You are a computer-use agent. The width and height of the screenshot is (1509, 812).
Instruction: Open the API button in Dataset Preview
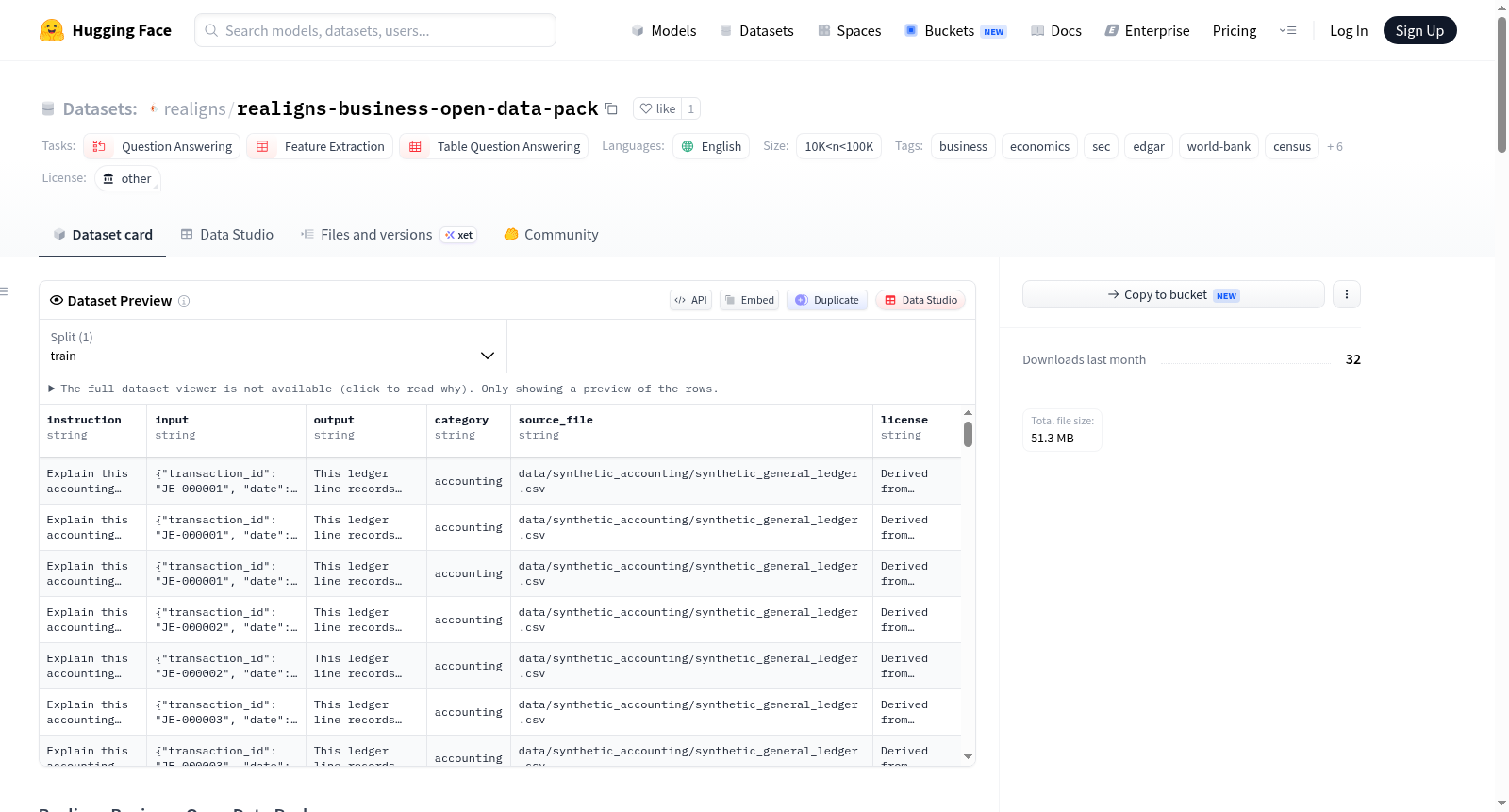(690, 300)
